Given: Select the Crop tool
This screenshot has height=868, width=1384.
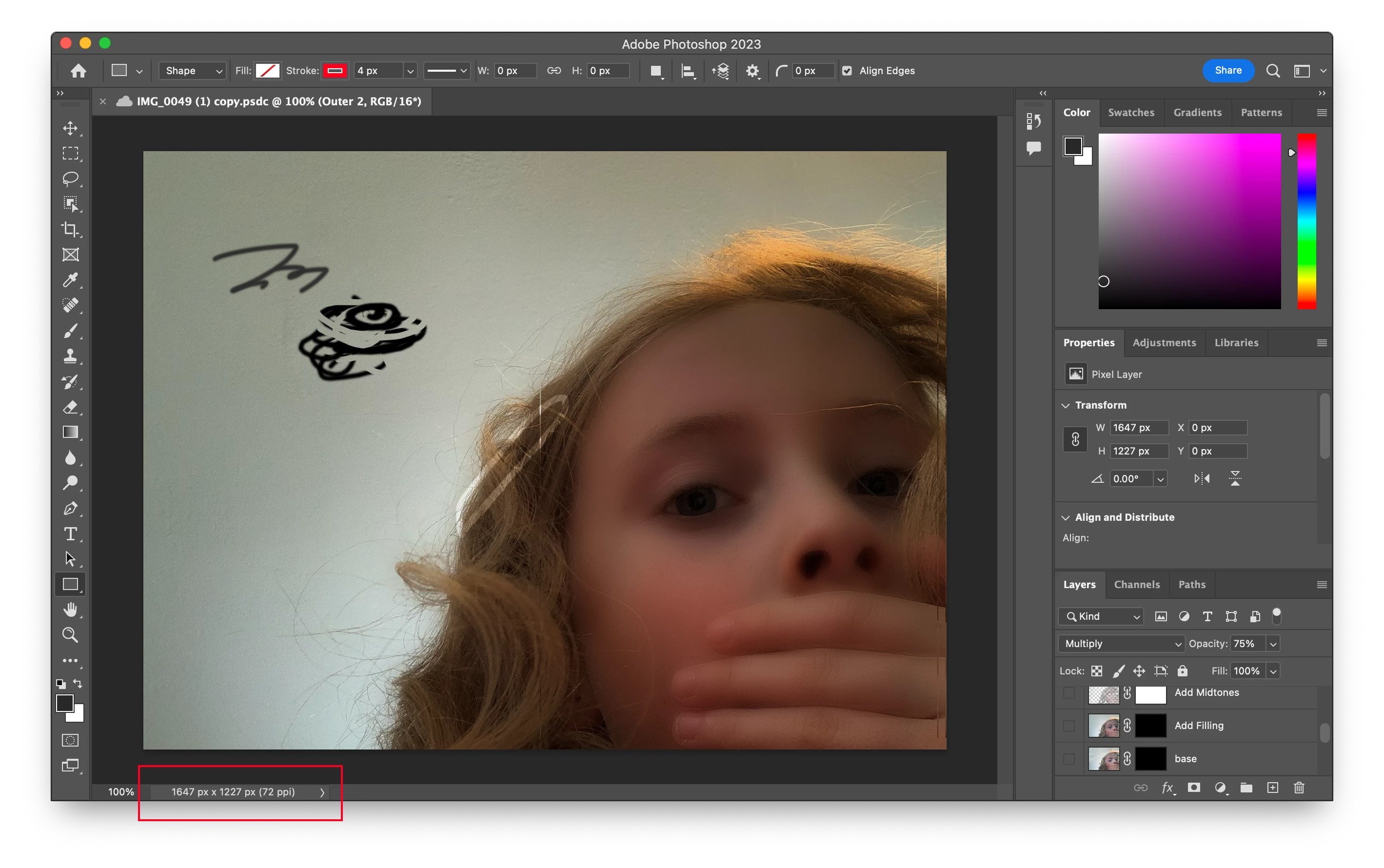Looking at the screenshot, I should (71, 229).
